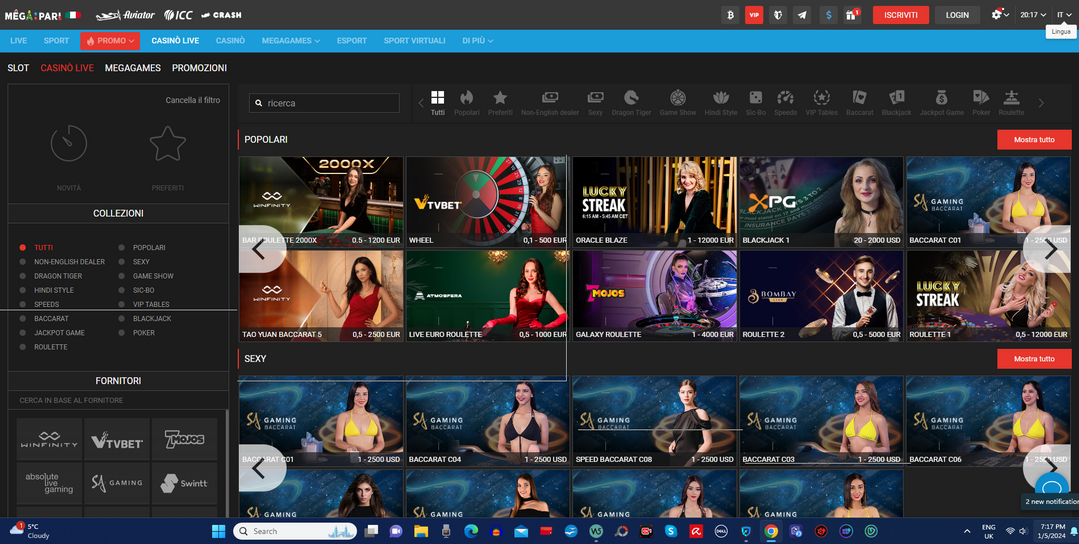This screenshot has height=544, width=1079.
Task: Focus the ricerca game search field
Action: tap(324, 103)
